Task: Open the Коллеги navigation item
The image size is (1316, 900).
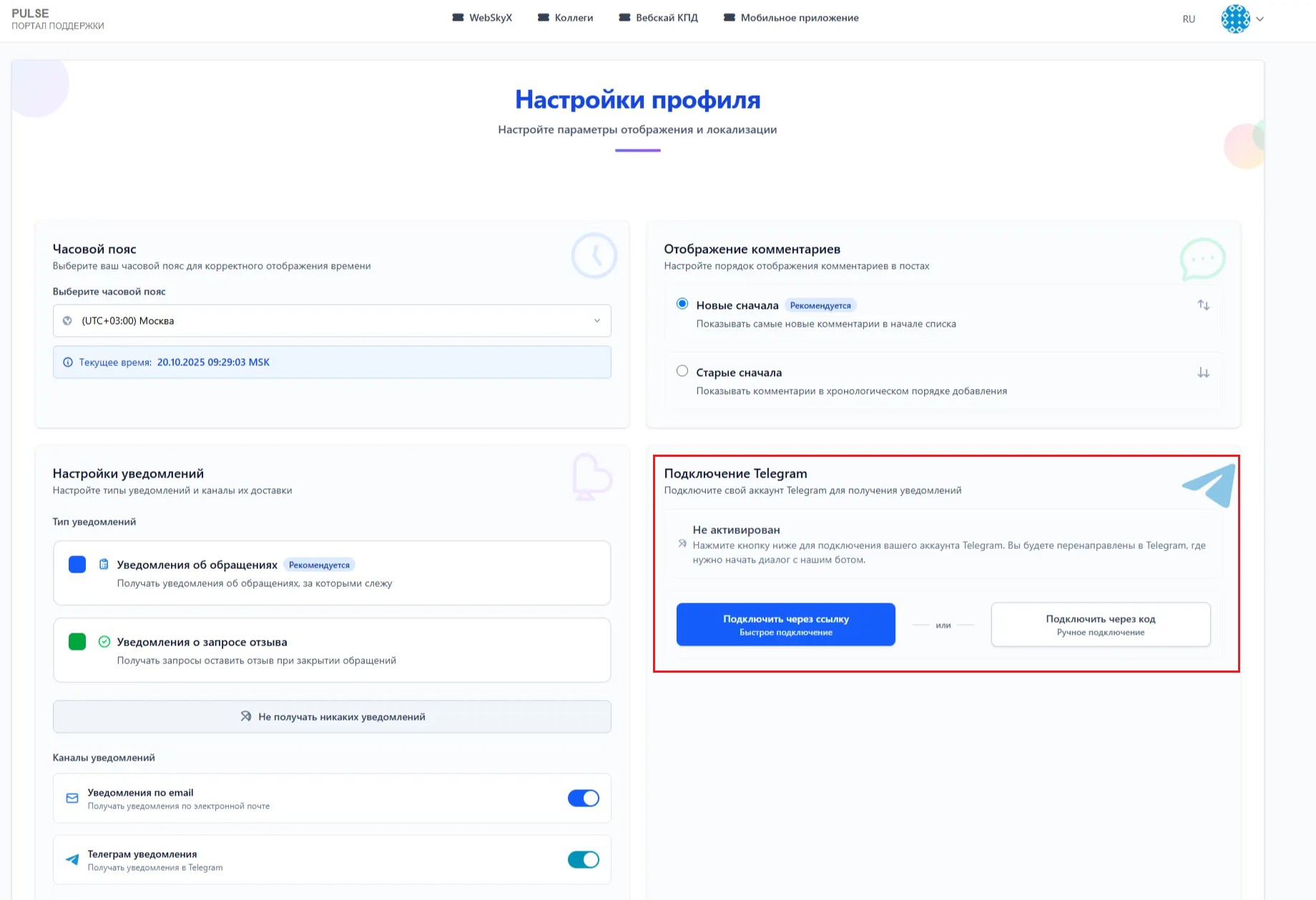Action: click(565, 18)
